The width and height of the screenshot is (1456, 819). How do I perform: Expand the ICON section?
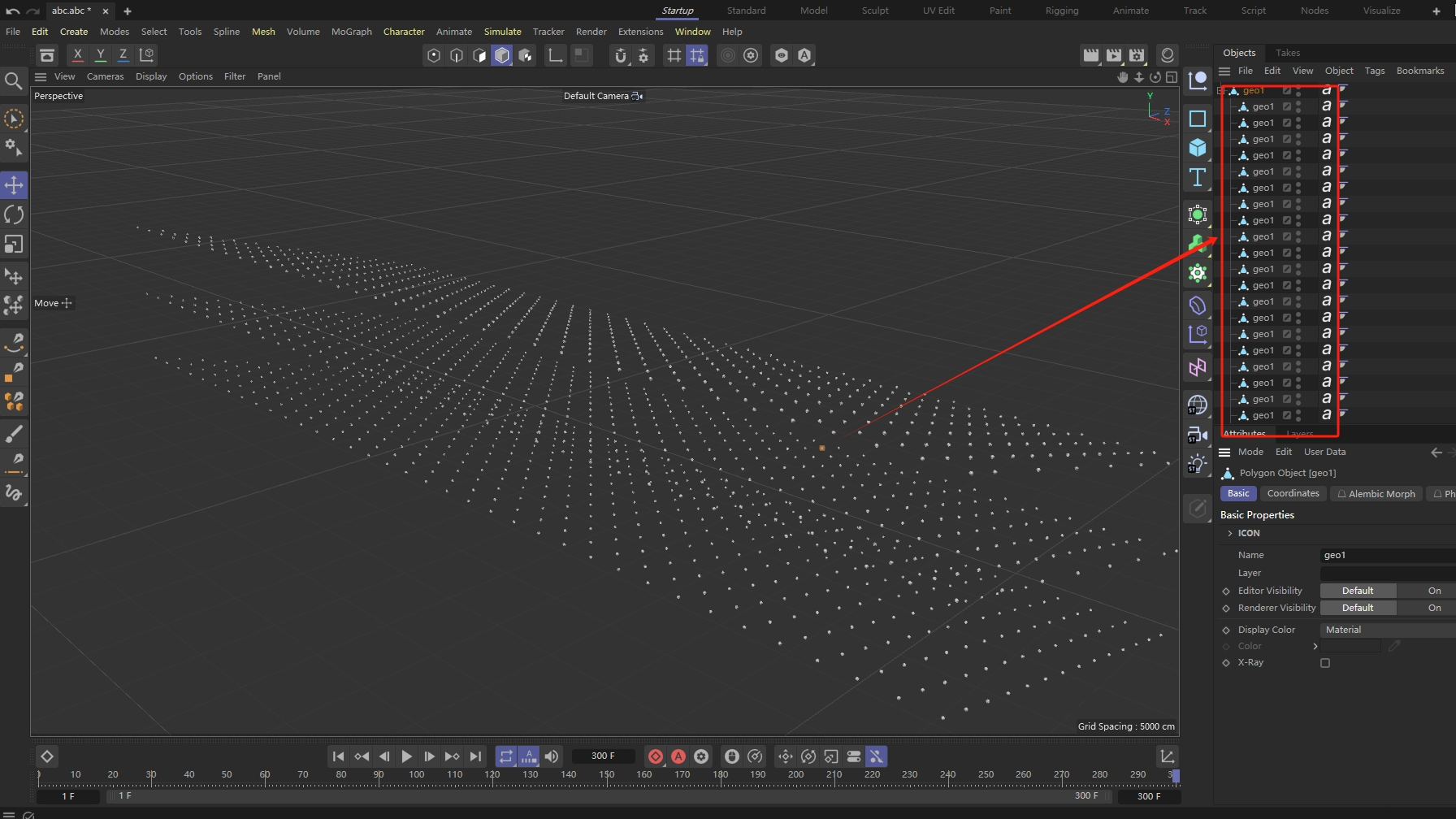click(x=1230, y=534)
